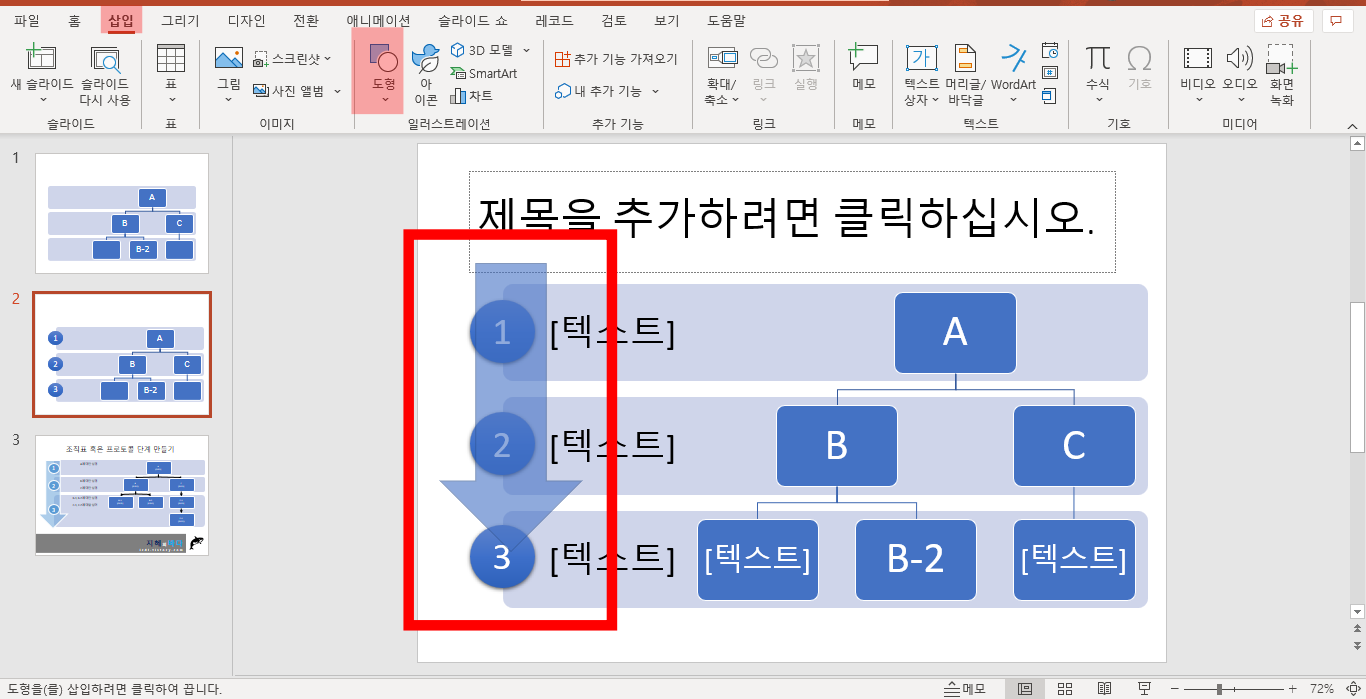Open the 애니메이션 animations tab
The image size is (1366, 699).
(378, 20)
